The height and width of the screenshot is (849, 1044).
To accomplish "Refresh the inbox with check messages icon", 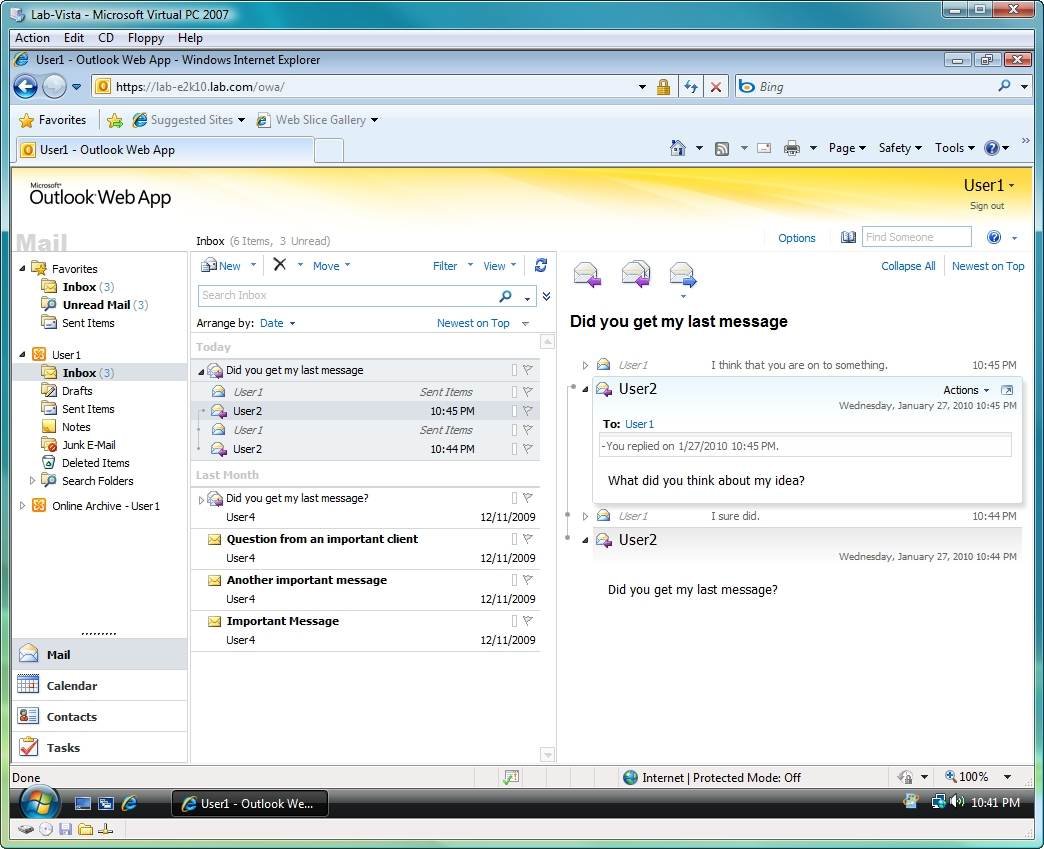I will pos(541,265).
